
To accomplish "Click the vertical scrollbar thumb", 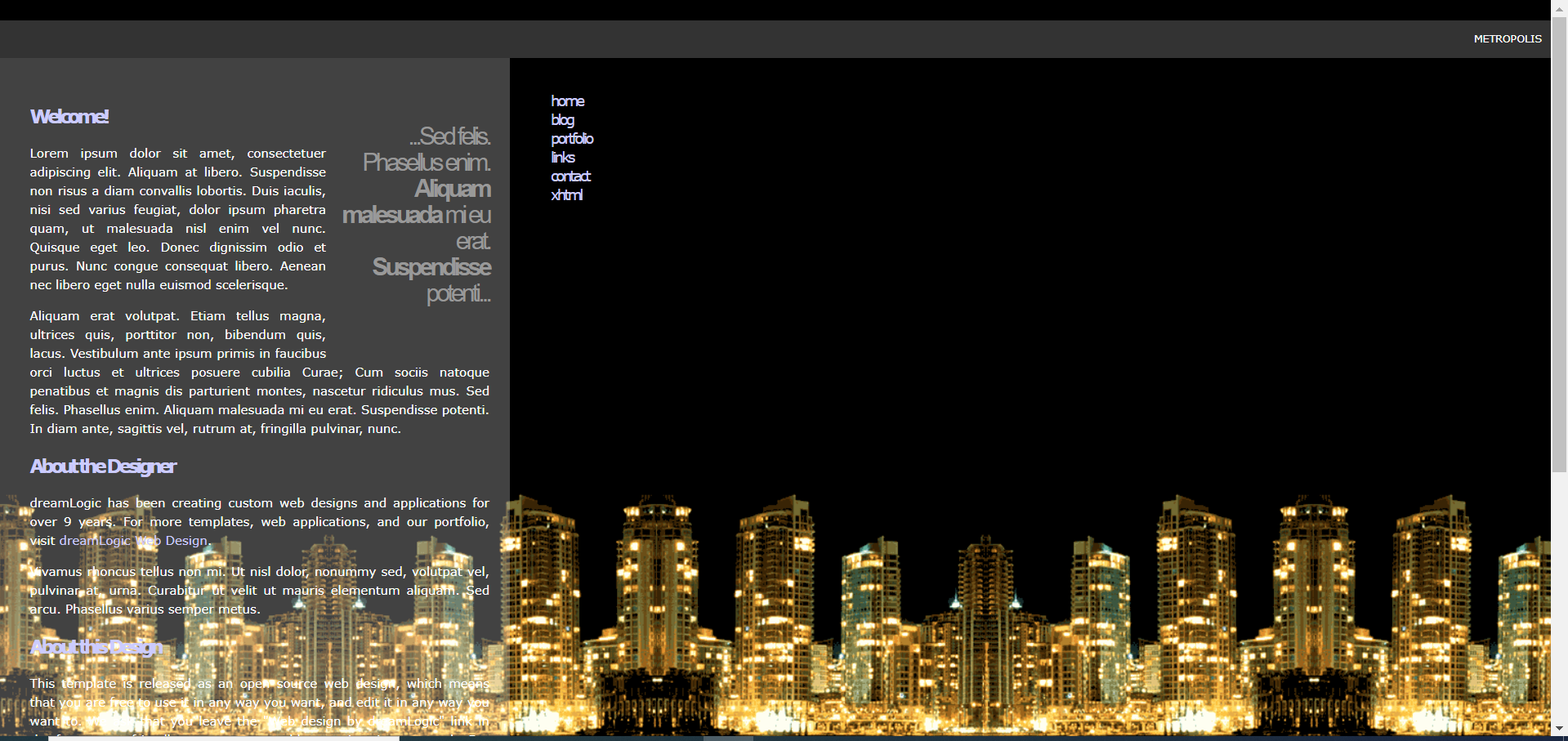I will click(x=1559, y=245).
